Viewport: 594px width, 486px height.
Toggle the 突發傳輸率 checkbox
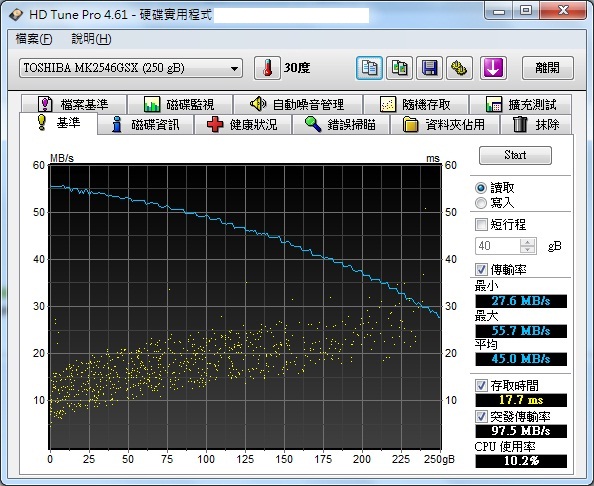(481, 417)
